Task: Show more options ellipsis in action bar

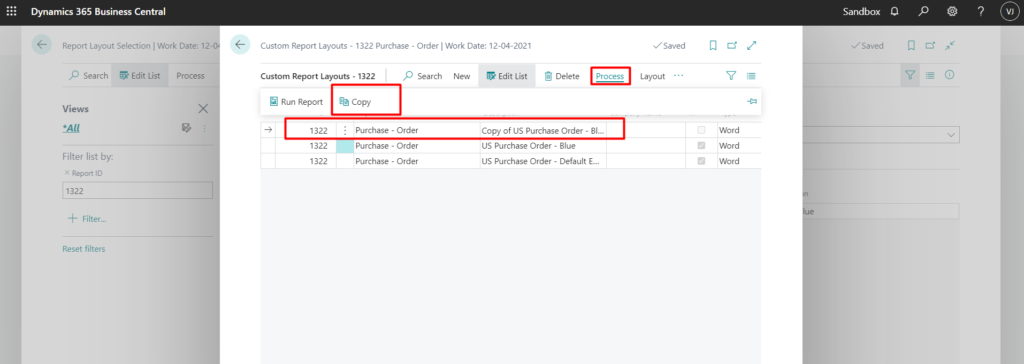Action: [679, 76]
